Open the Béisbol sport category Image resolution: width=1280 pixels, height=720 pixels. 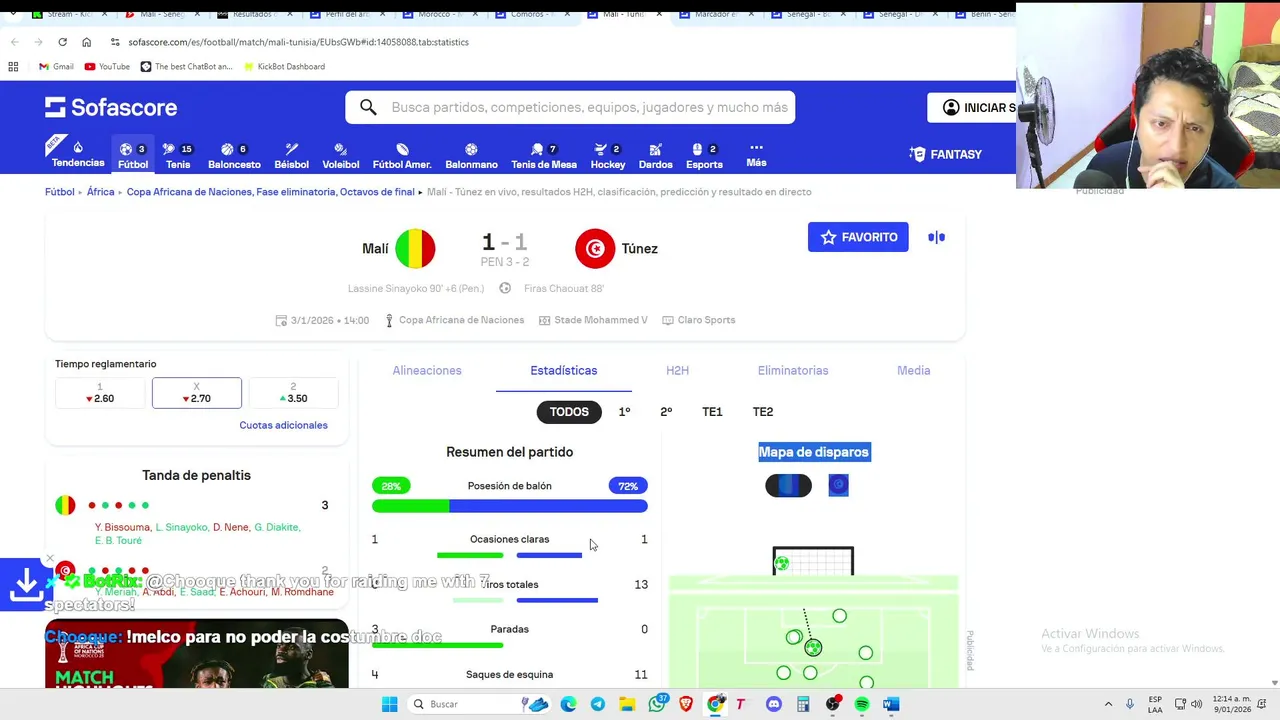pos(291,155)
